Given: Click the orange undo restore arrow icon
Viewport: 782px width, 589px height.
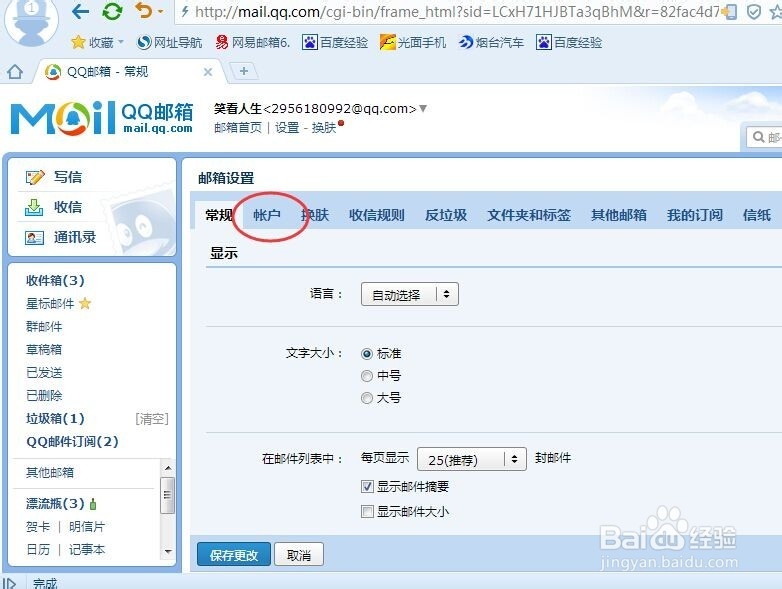Looking at the screenshot, I should point(144,10).
